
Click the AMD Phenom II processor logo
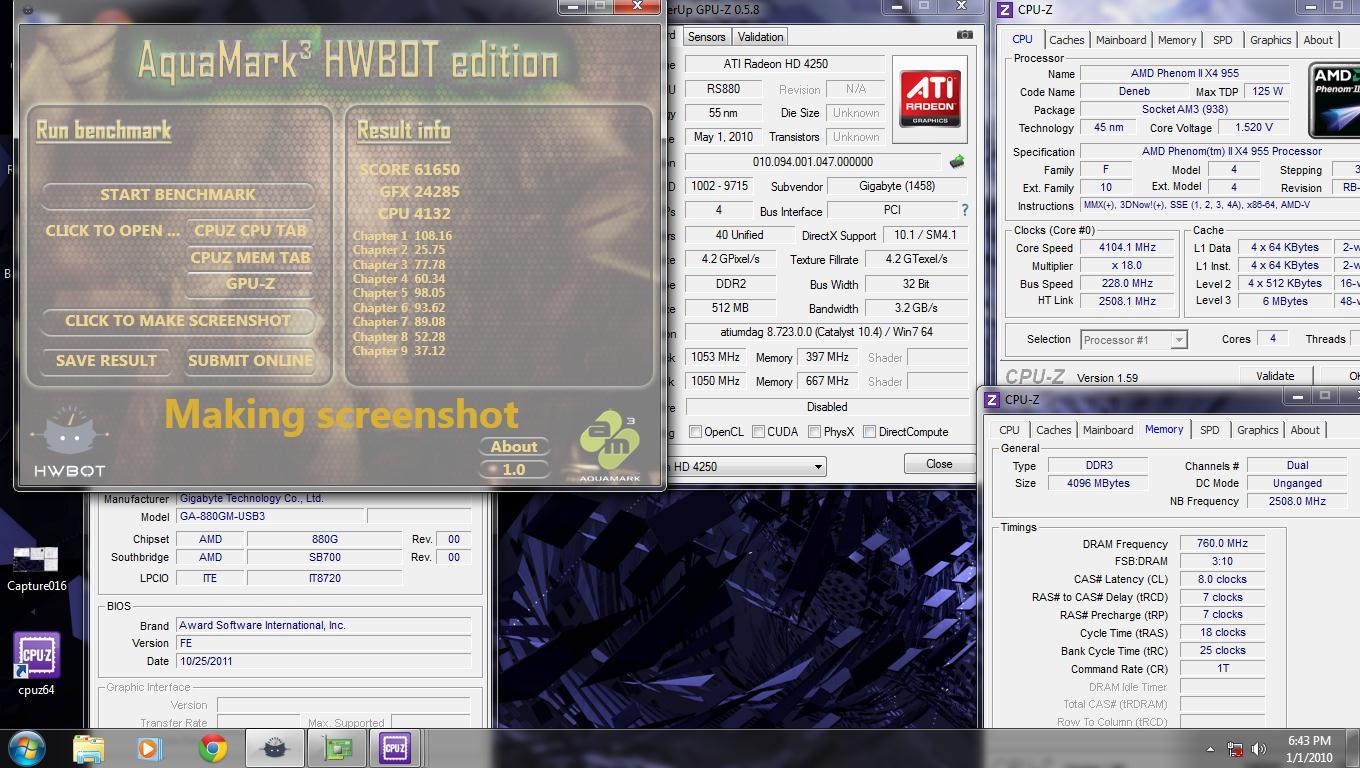click(x=1335, y=100)
